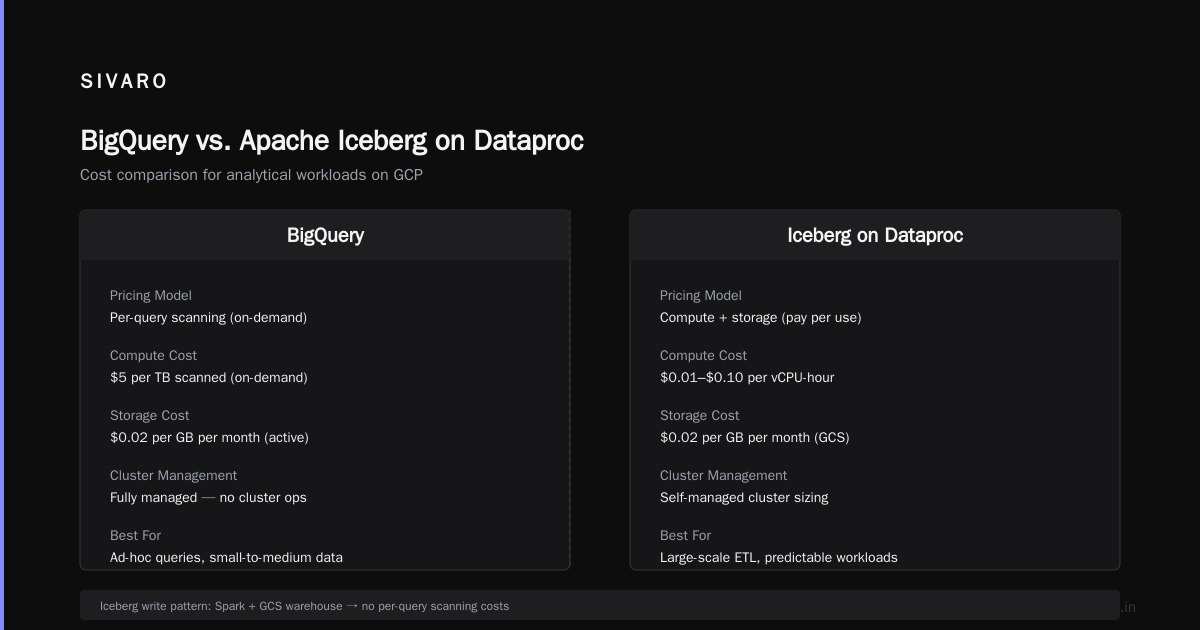1200x630 pixels.
Task: Click '$0.02 per GB per month (GCS)'
Action: (x=754, y=438)
